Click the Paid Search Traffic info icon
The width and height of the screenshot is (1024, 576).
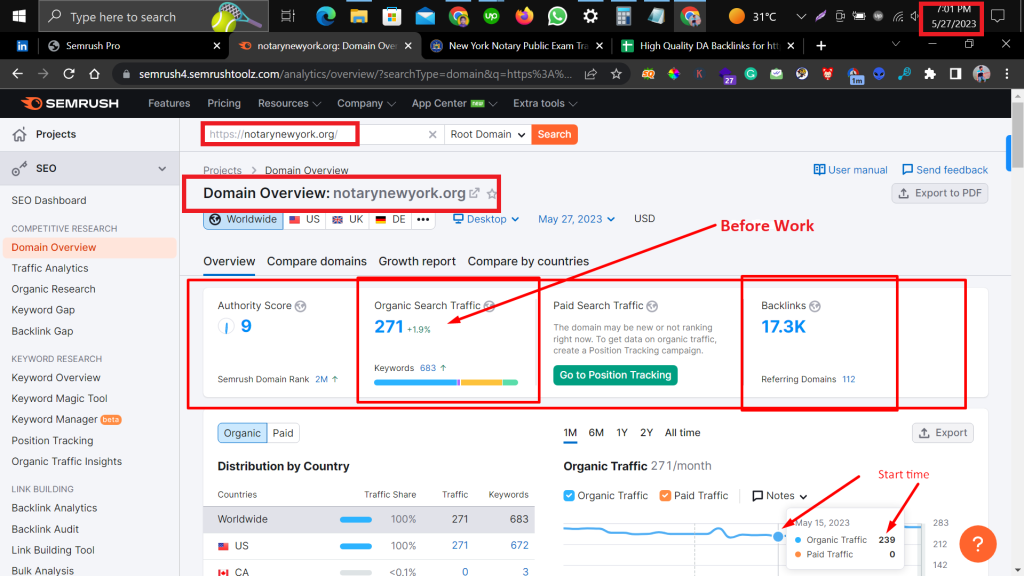click(652, 306)
